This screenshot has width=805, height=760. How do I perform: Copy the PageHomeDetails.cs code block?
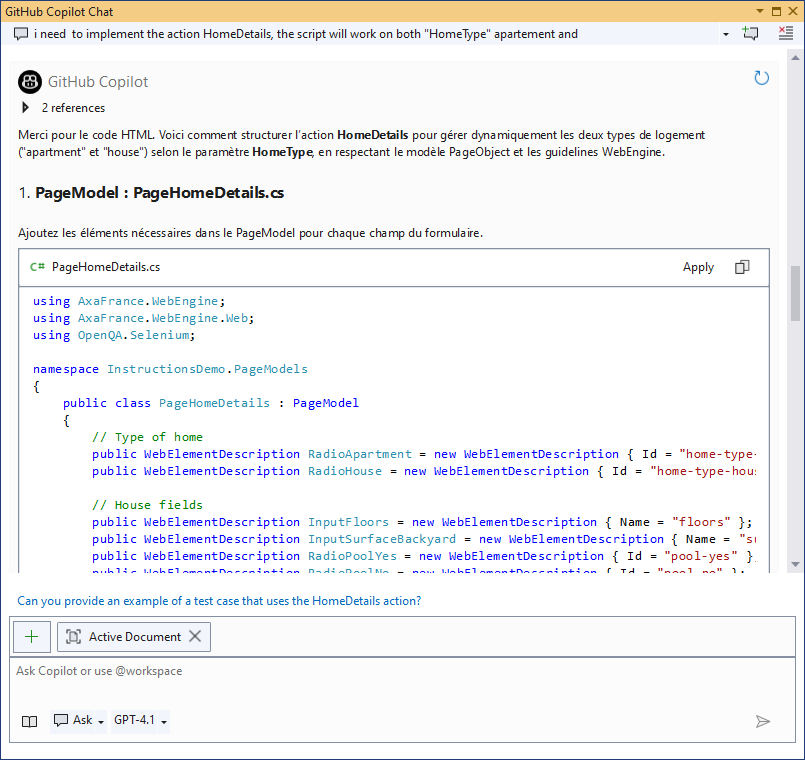[x=742, y=267]
